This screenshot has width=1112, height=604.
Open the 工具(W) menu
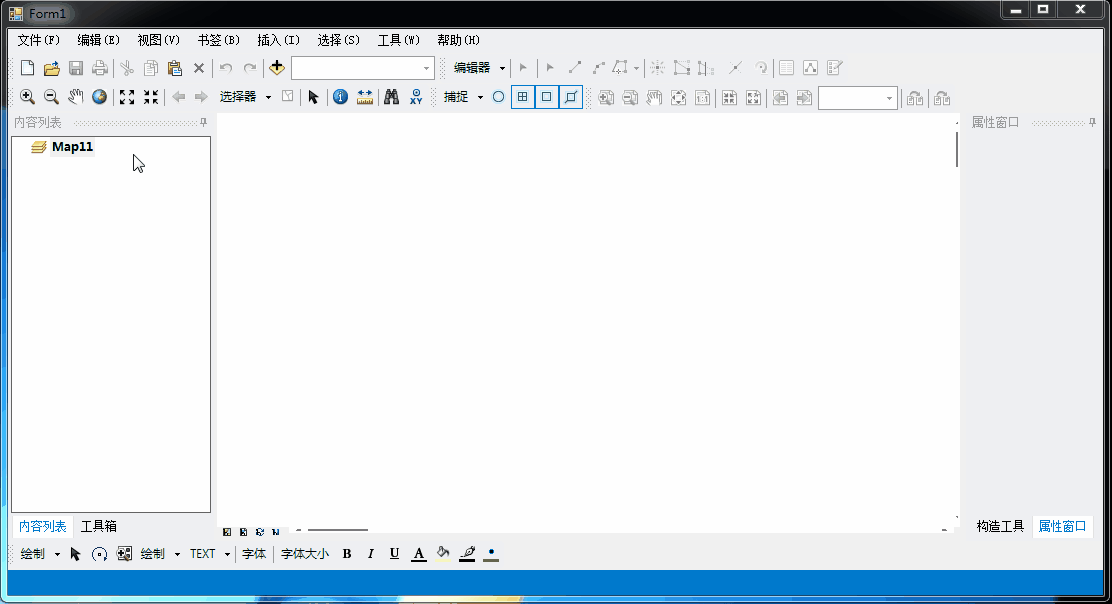pos(399,40)
